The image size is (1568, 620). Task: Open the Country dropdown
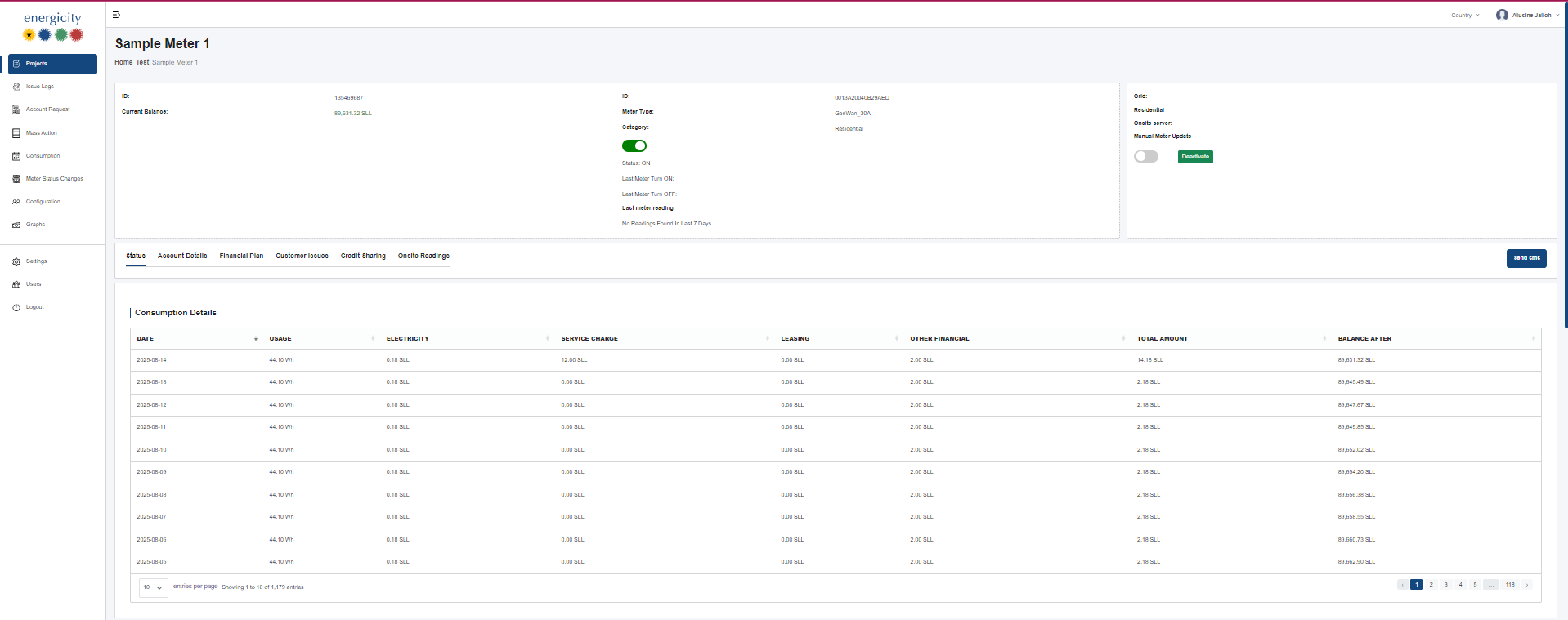click(x=1465, y=16)
